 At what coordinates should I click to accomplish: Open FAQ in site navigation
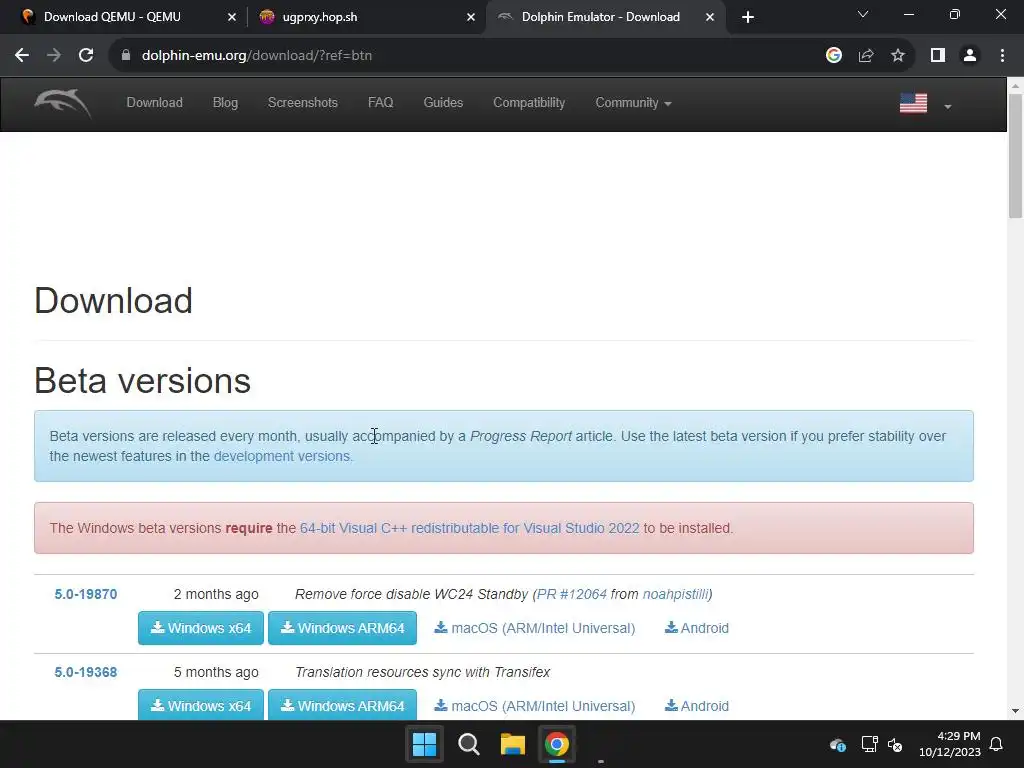pyautogui.click(x=380, y=103)
